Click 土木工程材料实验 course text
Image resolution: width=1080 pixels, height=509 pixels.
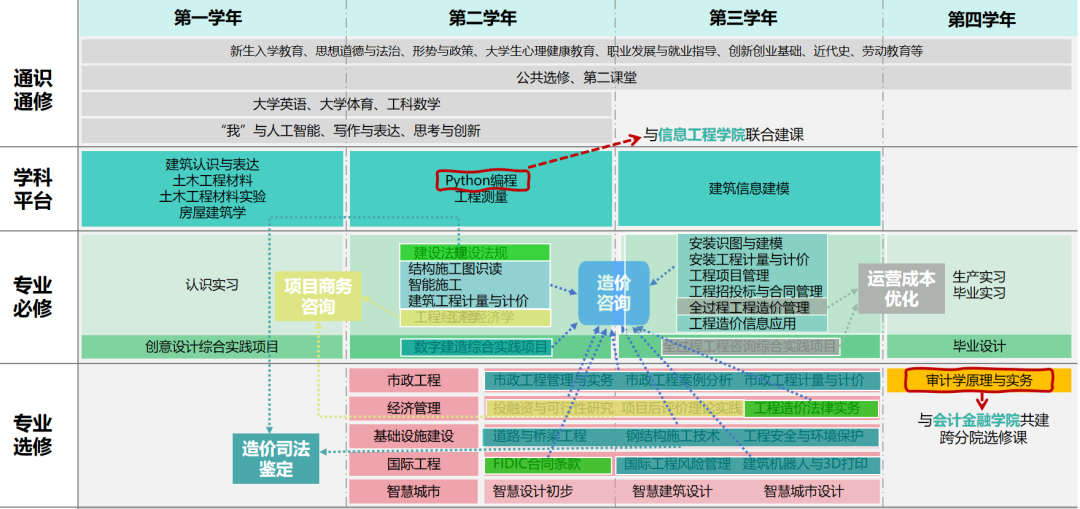coord(212,196)
